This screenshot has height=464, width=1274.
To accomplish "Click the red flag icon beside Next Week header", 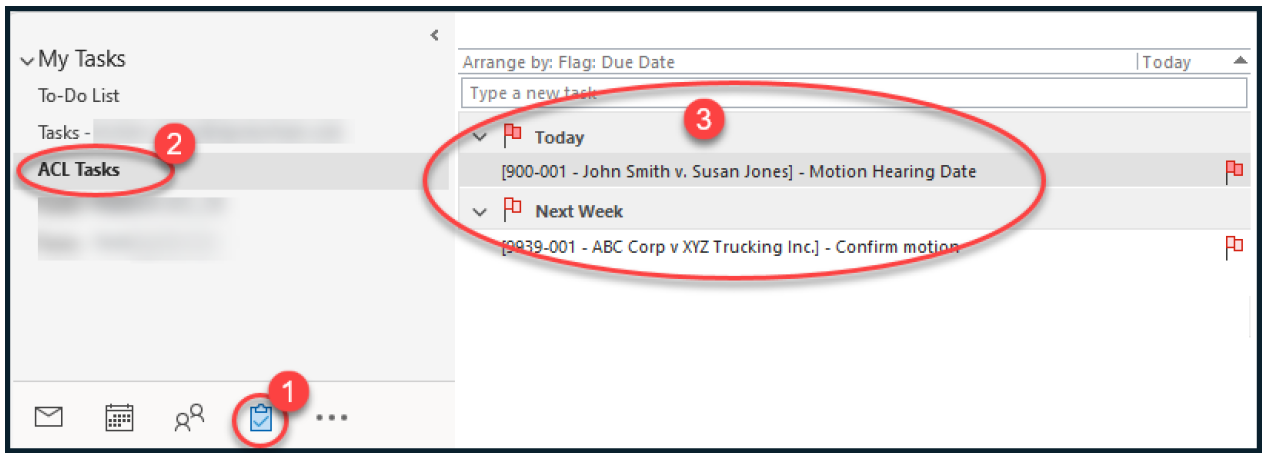I will 513,210.
